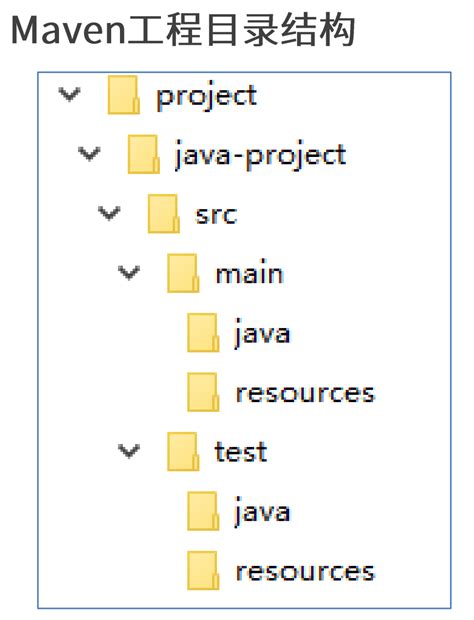Click resources folder icon under test
The height and width of the screenshot is (620, 474).
click(x=203, y=571)
